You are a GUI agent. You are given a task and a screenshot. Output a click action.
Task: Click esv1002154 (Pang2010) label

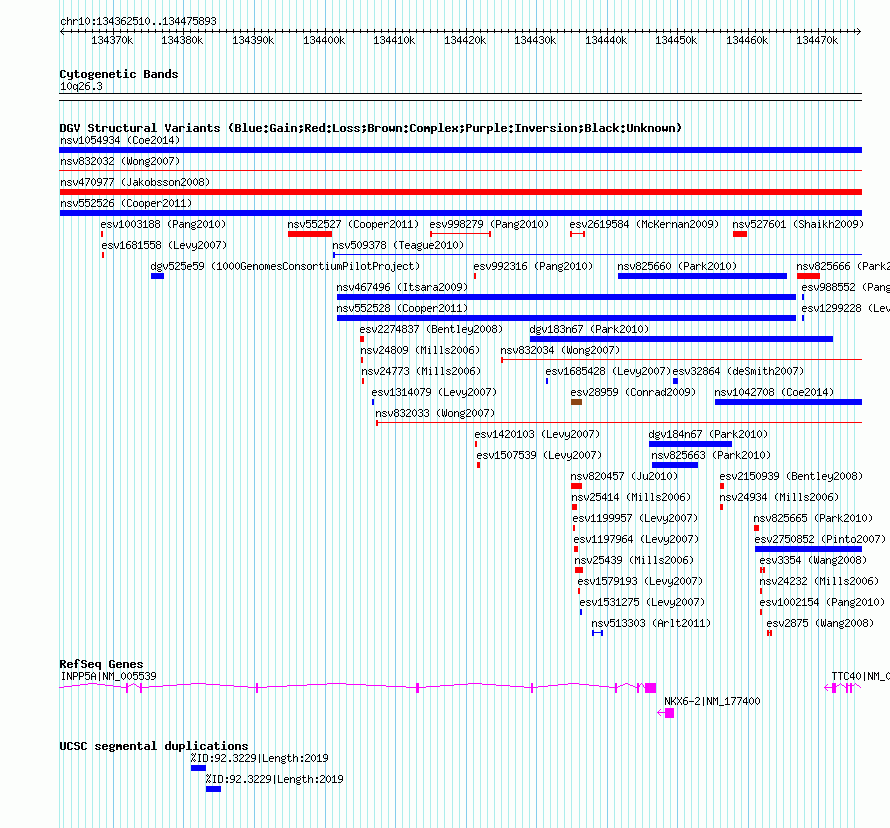(822, 602)
